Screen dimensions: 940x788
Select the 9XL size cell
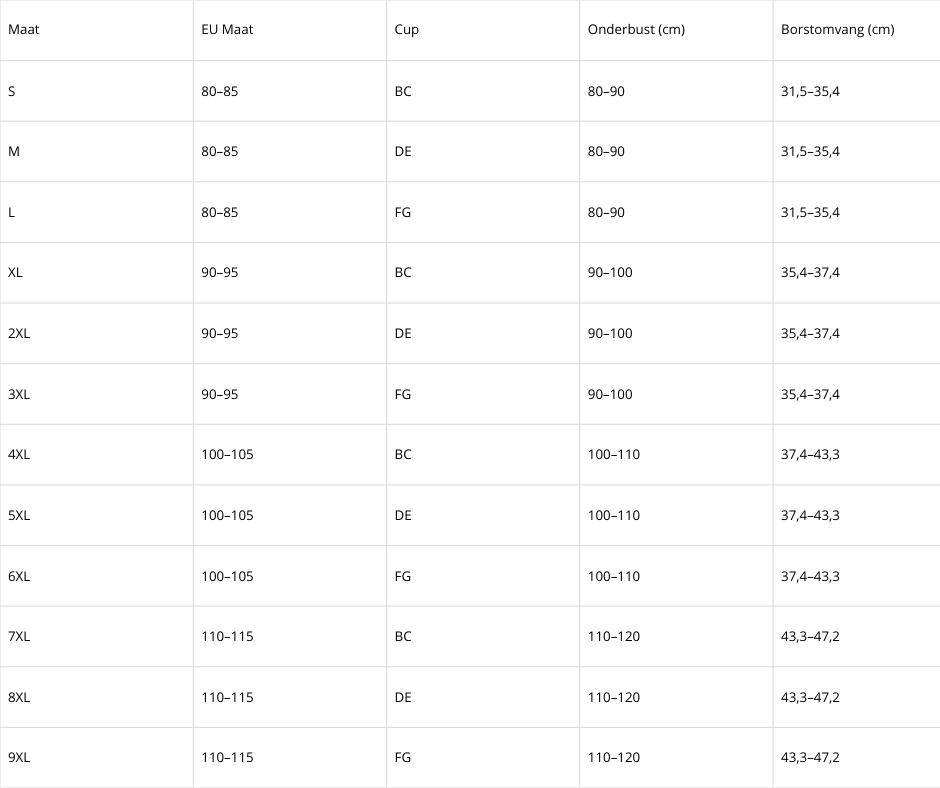click(97, 757)
